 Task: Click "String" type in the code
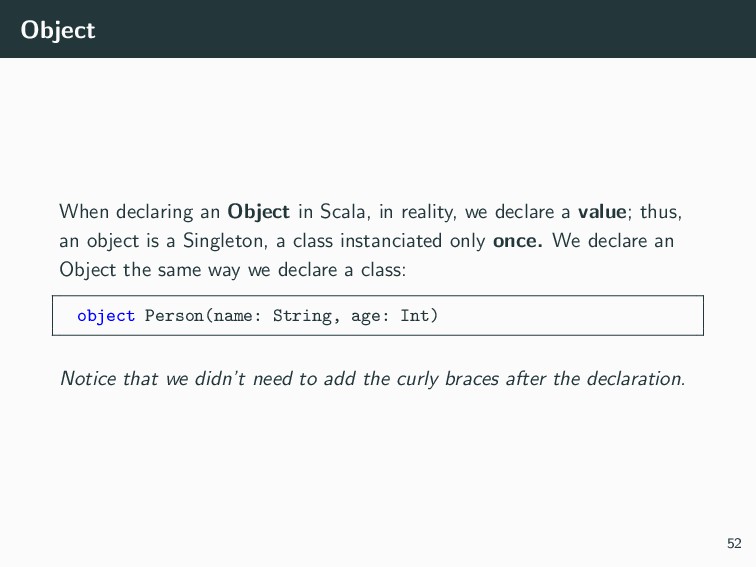coord(302,316)
